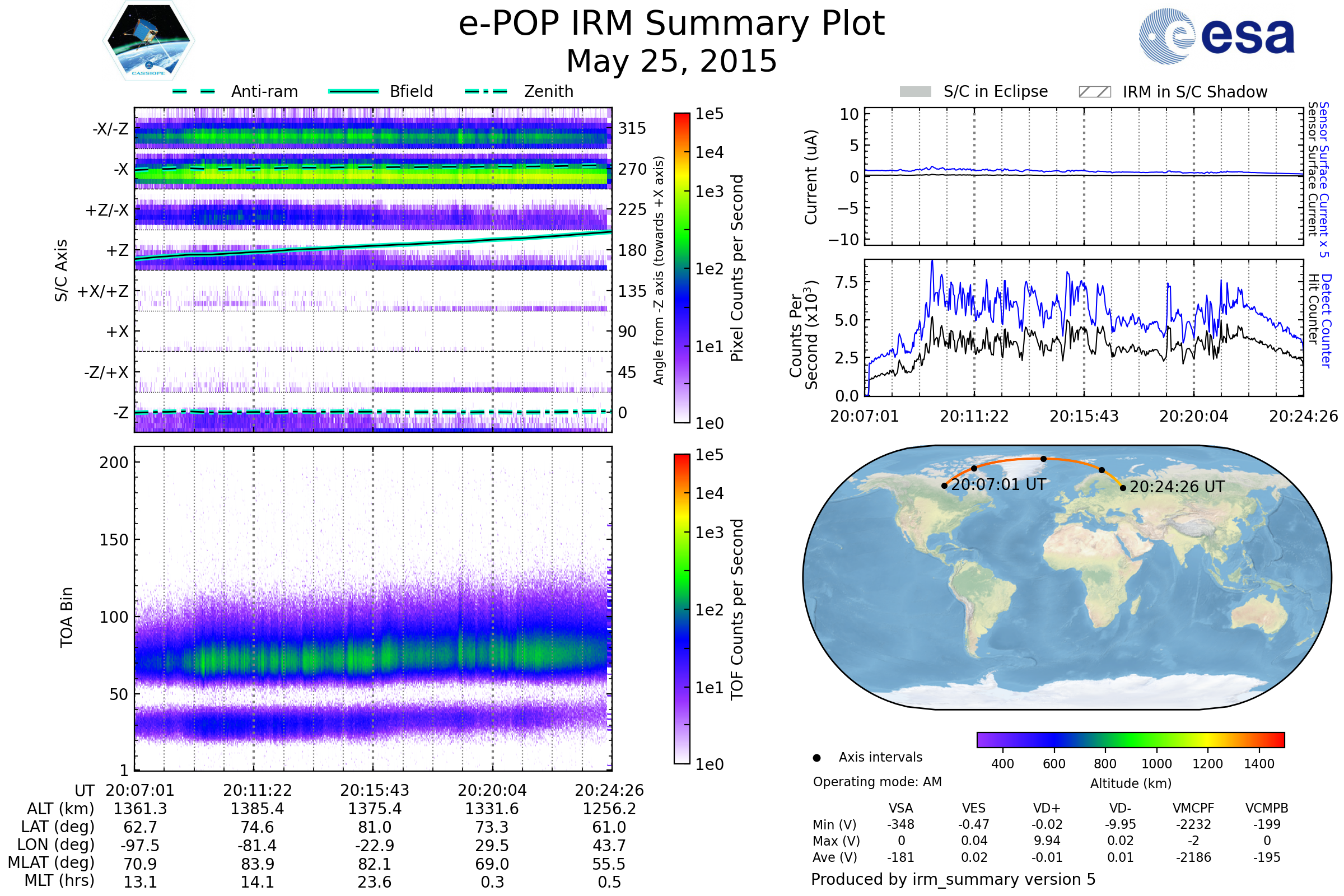
Task: Click the 20:07:01 UT start point on map
Action: (944, 486)
